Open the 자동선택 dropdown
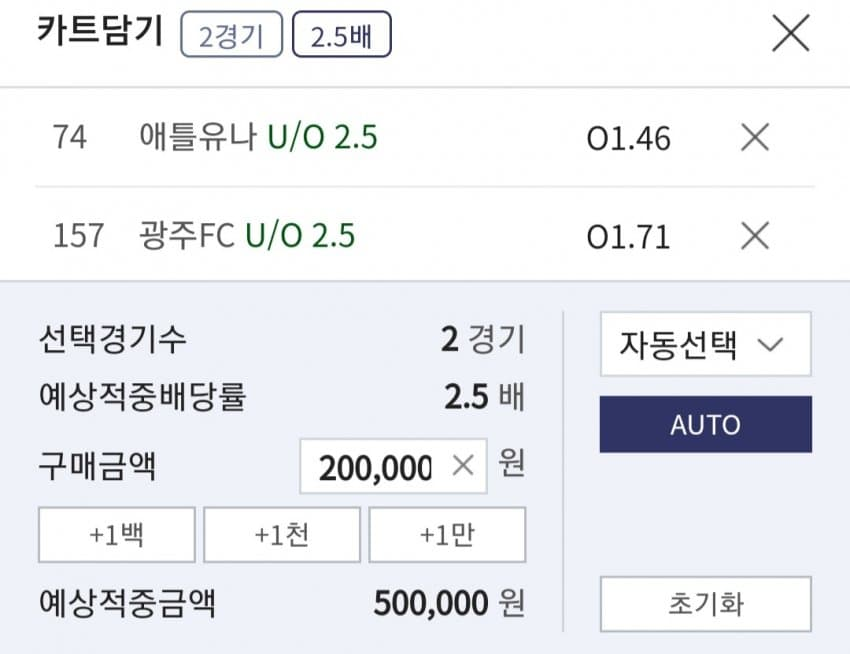The width and height of the screenshot is (850, 654). pyautogui.click(x=705, y=345)
